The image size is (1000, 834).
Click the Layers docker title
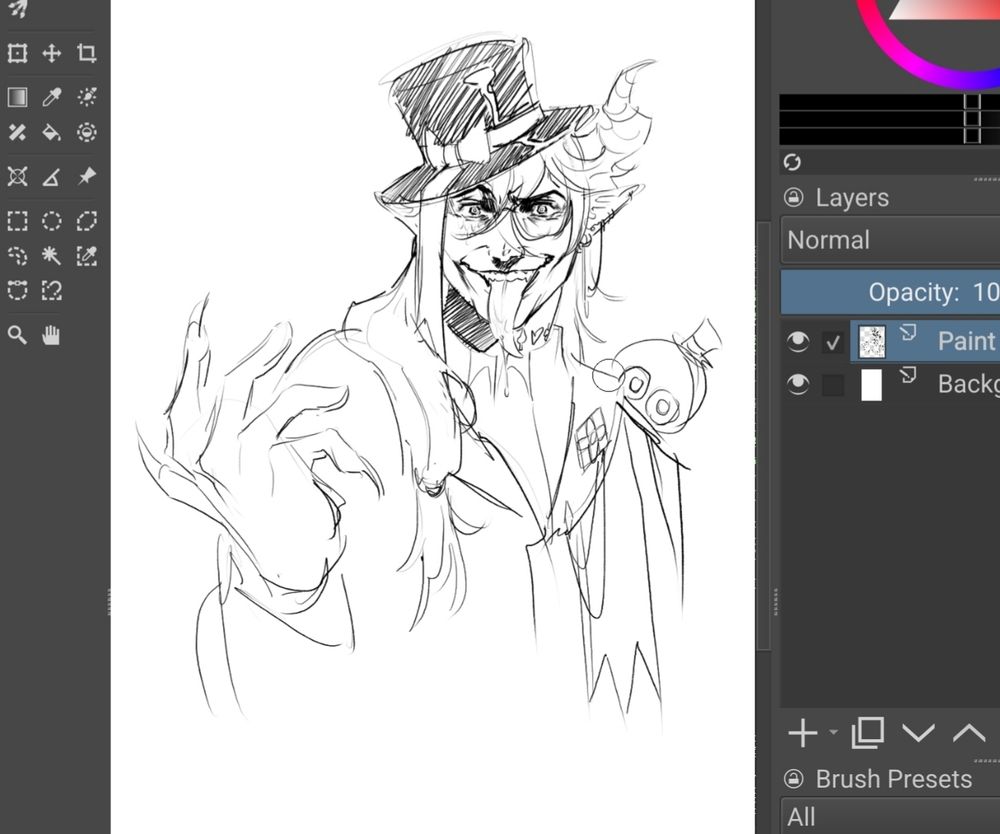click(x=852, y=198)
